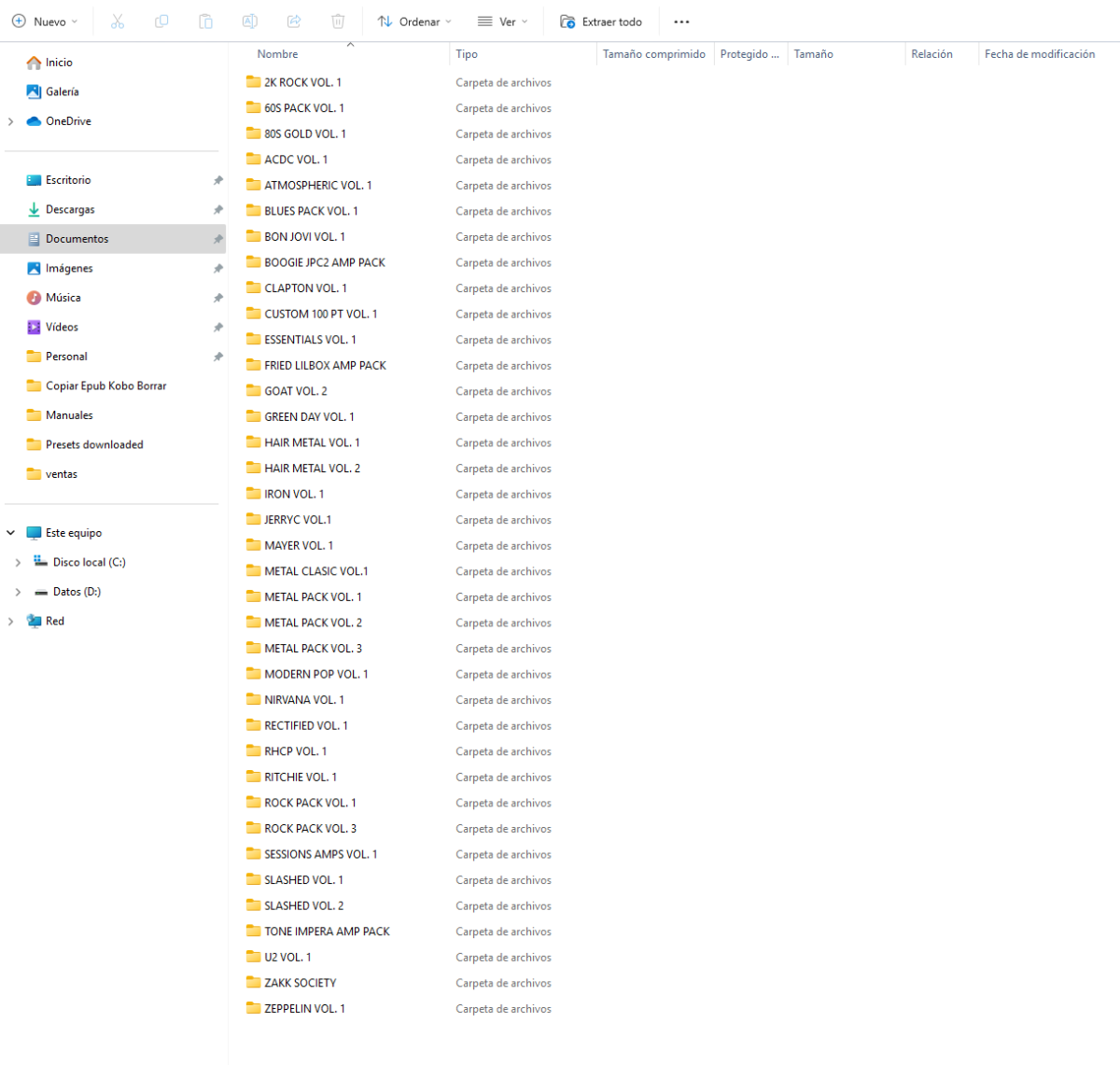
Task: Collapse the Este equipo node
Action: [x=11, y=533]
